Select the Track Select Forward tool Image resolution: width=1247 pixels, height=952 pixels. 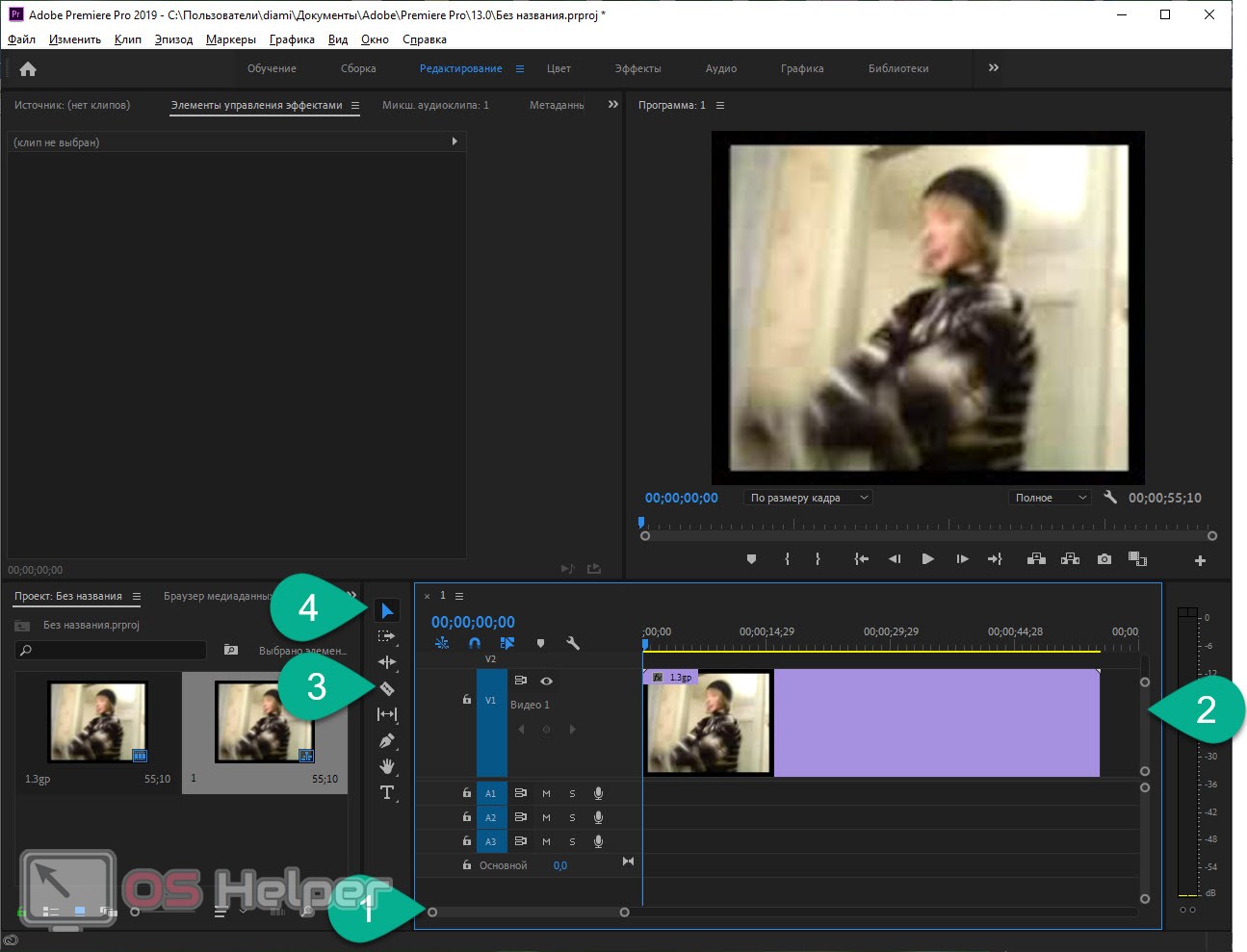(387, 636)
